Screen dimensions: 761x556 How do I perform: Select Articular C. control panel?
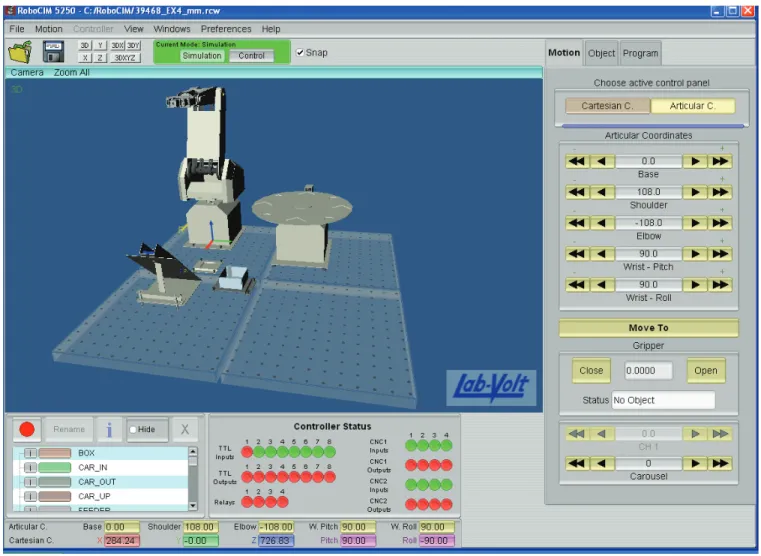pos(693,106)
